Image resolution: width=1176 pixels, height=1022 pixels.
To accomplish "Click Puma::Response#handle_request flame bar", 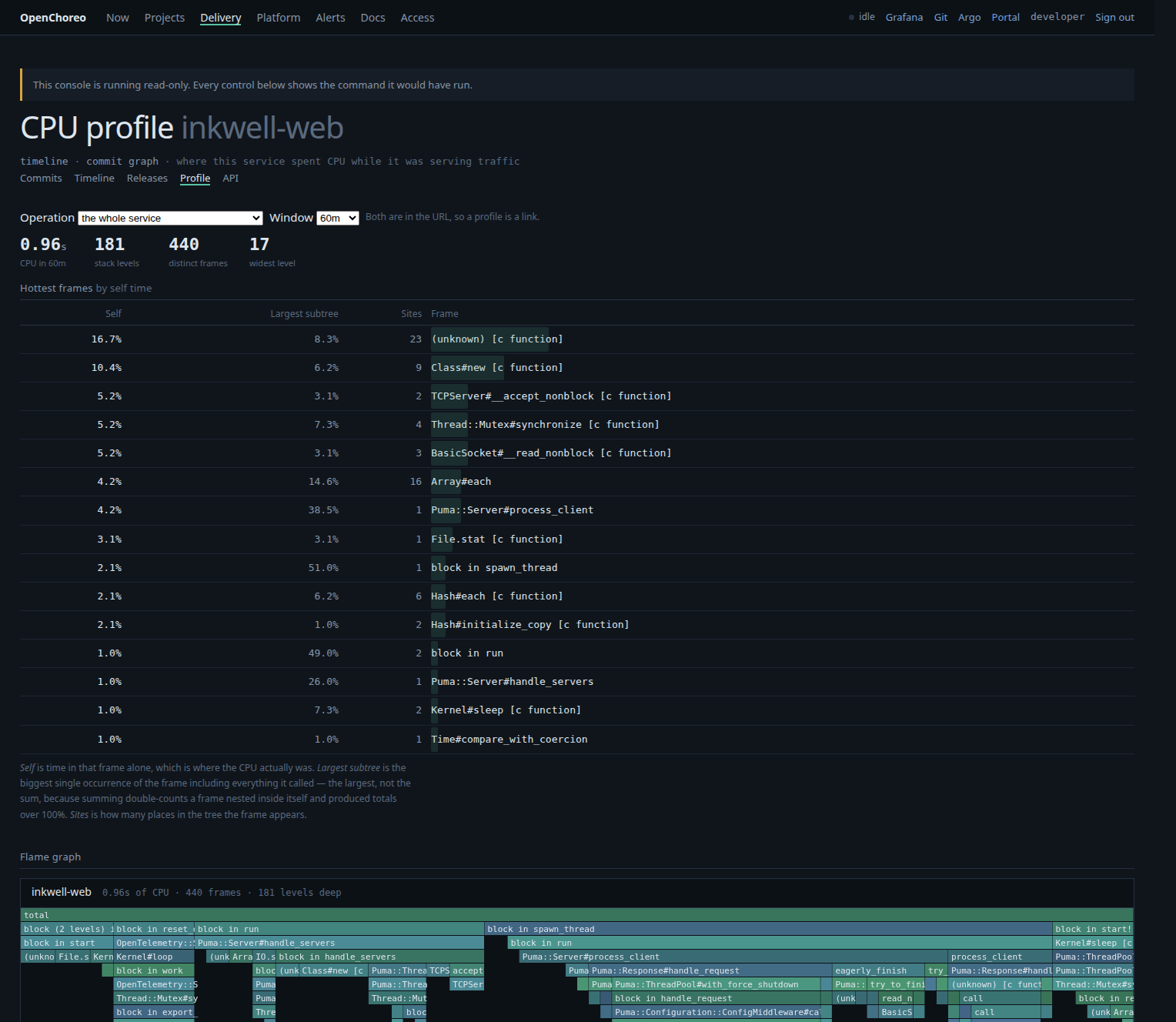I will click(x=710, y=970).
